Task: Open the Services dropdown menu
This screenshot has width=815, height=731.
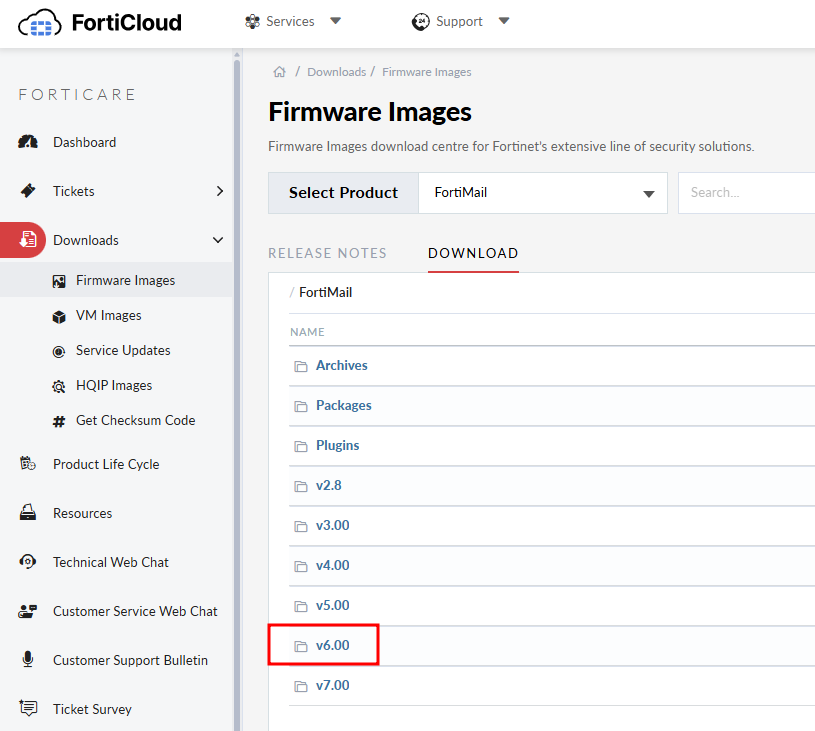Action: tap(294, 21)
